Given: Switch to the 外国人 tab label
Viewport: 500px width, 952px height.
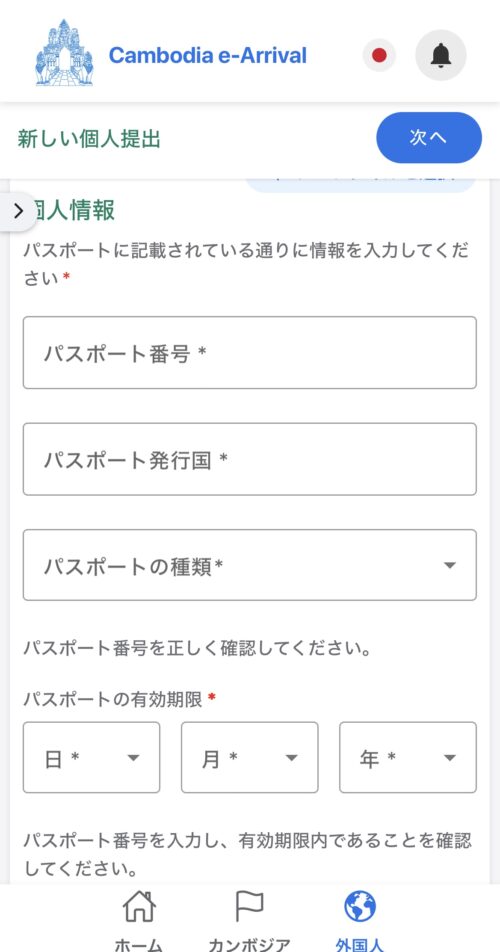Looking at the screenshot, I should tap(360, 944).
